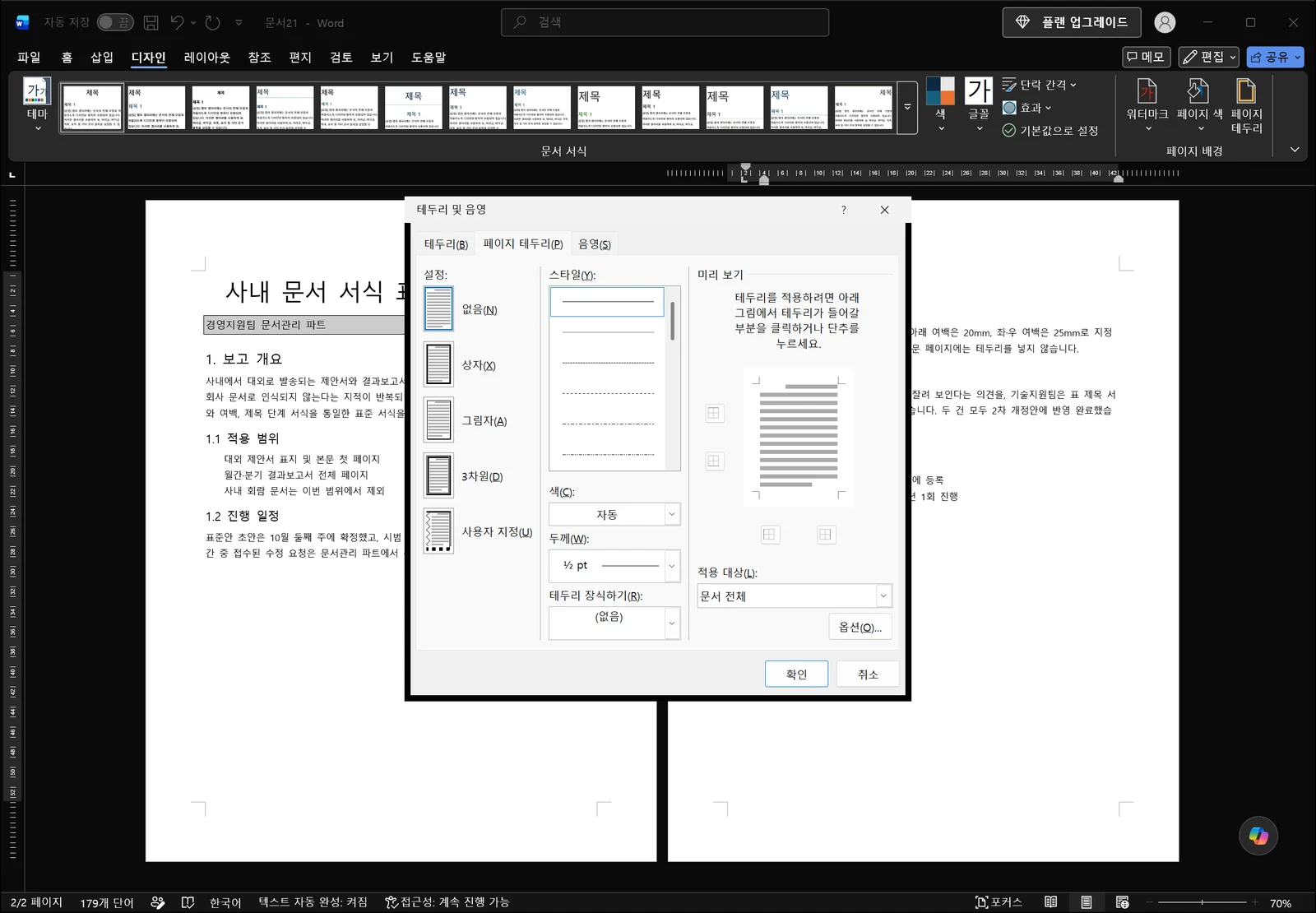Image resolution: width=1316 pixels, height=913 pixels.
Task: Open Quick Access Toolbar customize dropdown
Action: click(239, 23)
